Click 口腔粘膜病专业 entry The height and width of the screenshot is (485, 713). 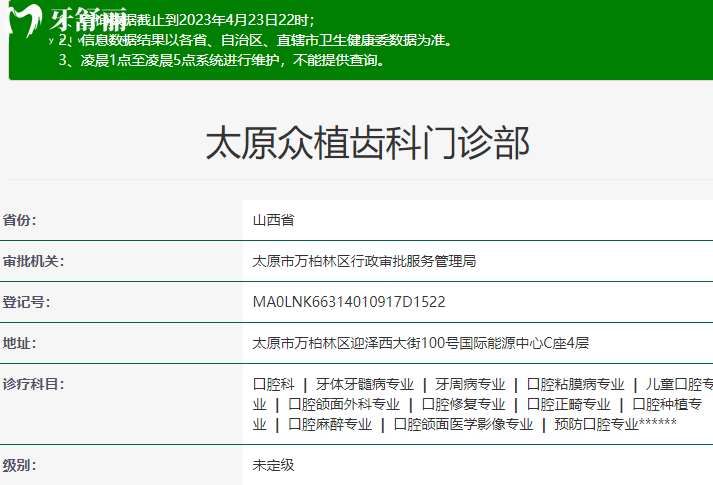point(575,384)
